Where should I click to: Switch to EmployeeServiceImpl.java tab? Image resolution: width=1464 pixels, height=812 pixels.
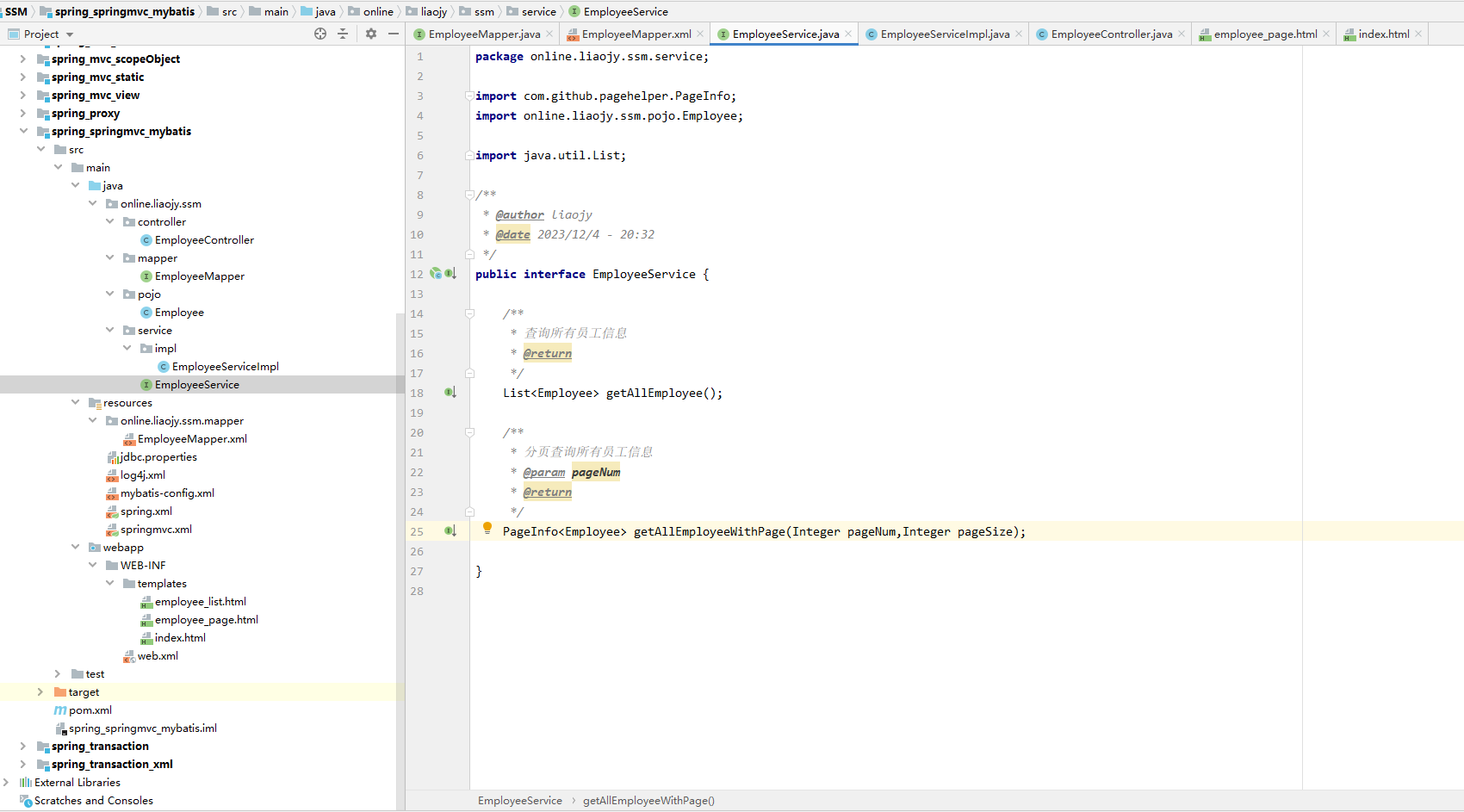tap(945, 34)
